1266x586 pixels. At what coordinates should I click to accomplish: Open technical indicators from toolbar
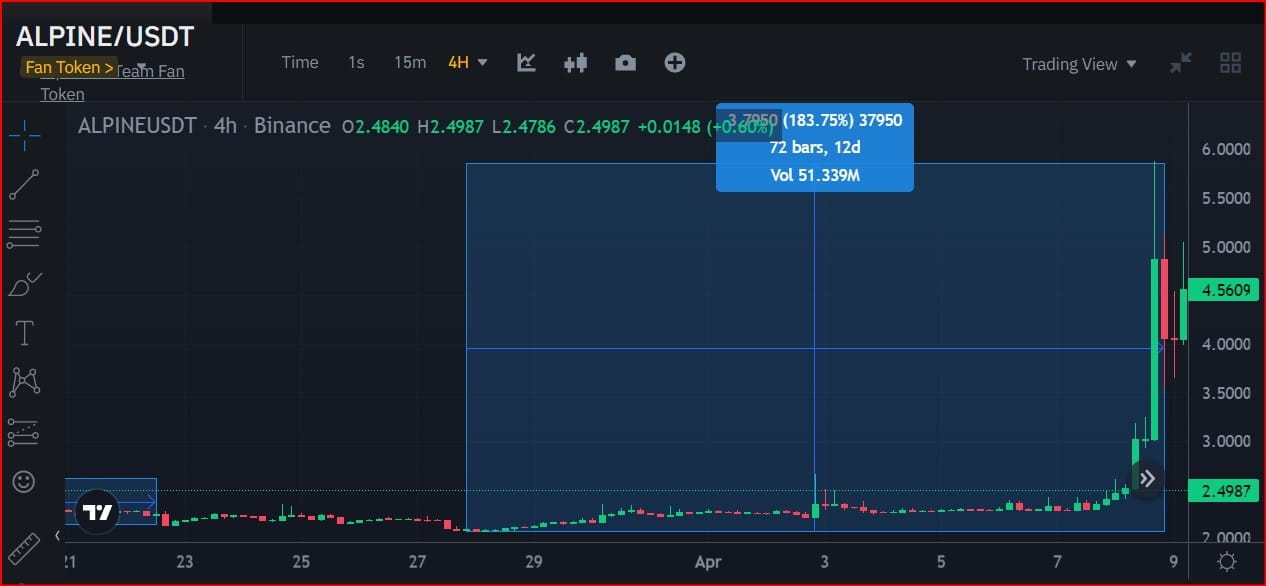(x=526, y=62)
